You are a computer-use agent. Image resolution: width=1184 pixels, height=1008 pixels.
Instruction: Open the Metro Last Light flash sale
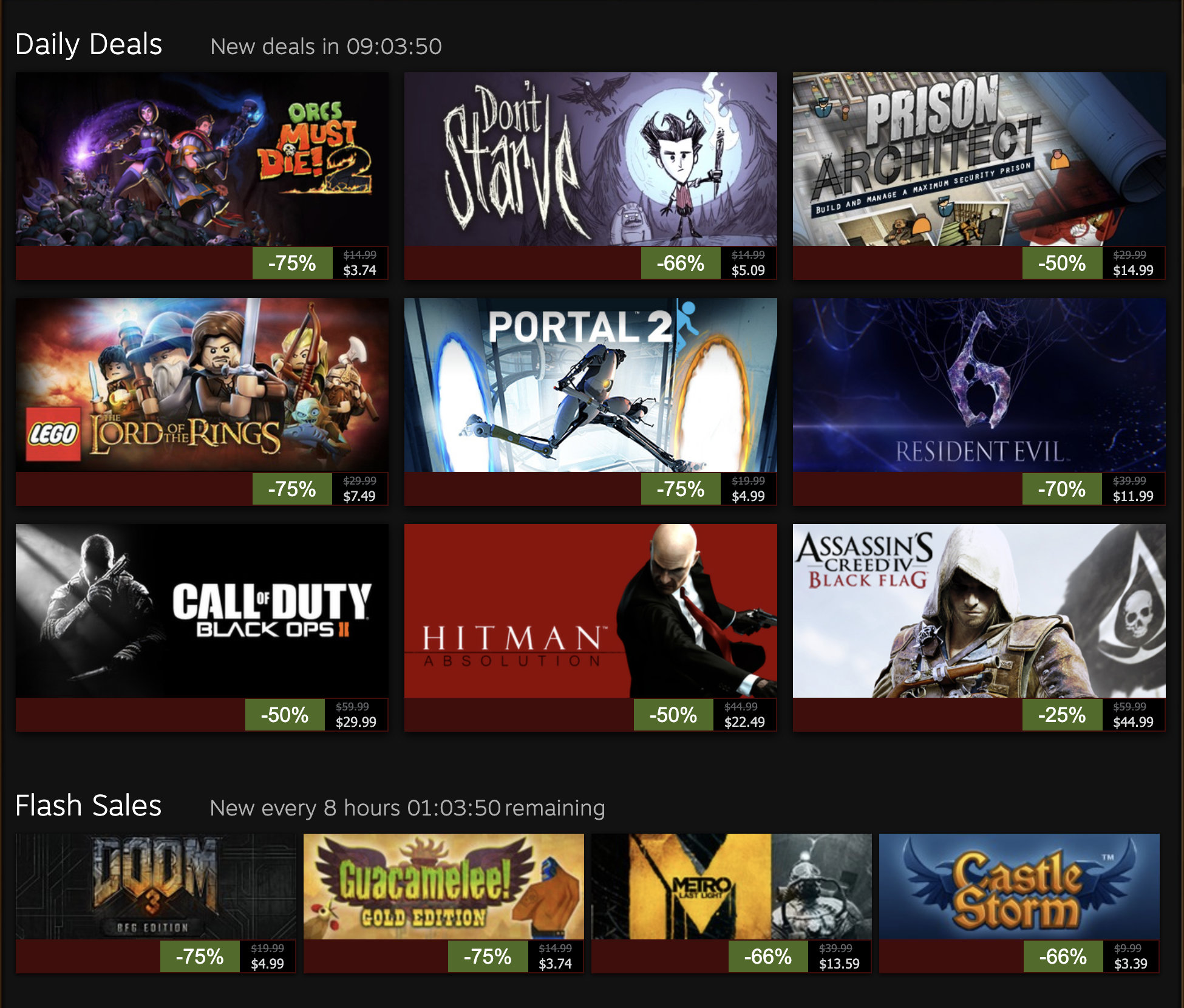[x=731, y=887]
